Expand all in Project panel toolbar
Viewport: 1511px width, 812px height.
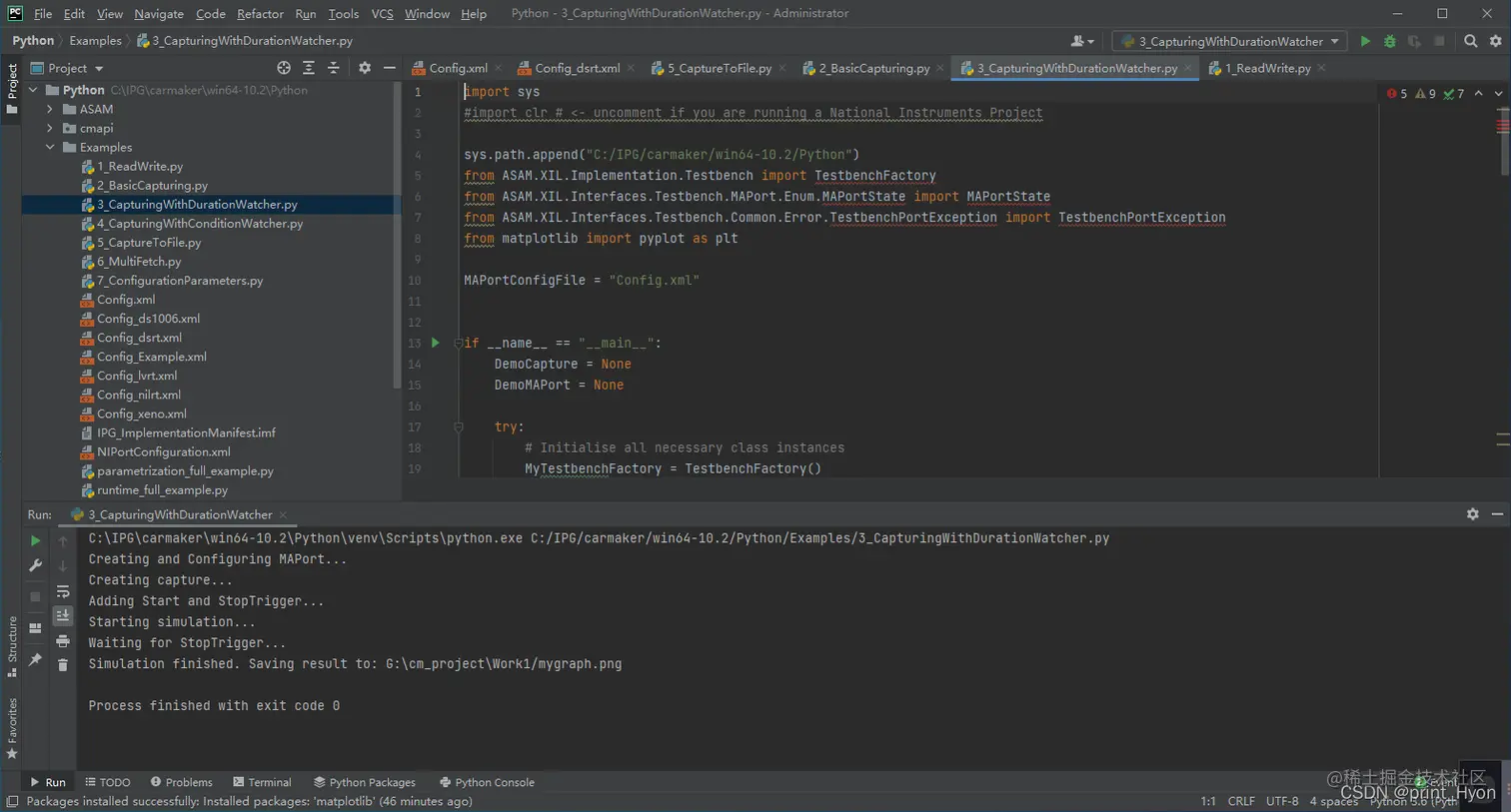point(309,68)
